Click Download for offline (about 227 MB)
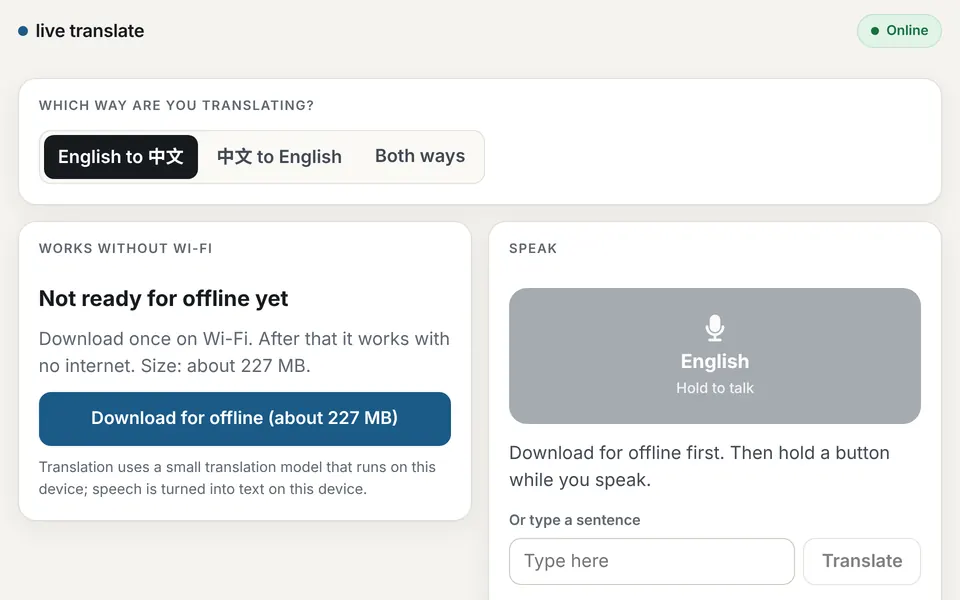The image size is (960, 600). (x=245, y=419)
